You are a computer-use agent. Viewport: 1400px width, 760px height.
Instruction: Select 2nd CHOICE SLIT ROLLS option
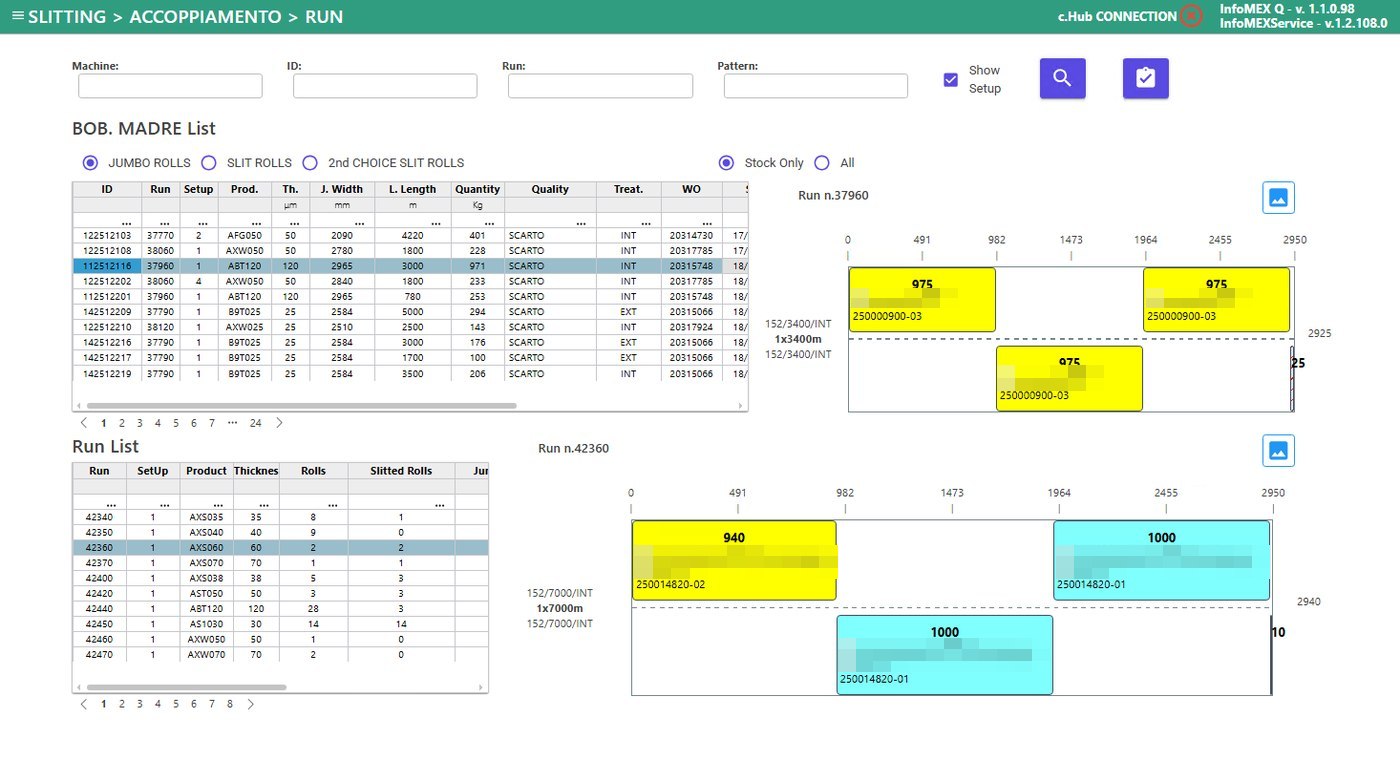click(310, 163)
